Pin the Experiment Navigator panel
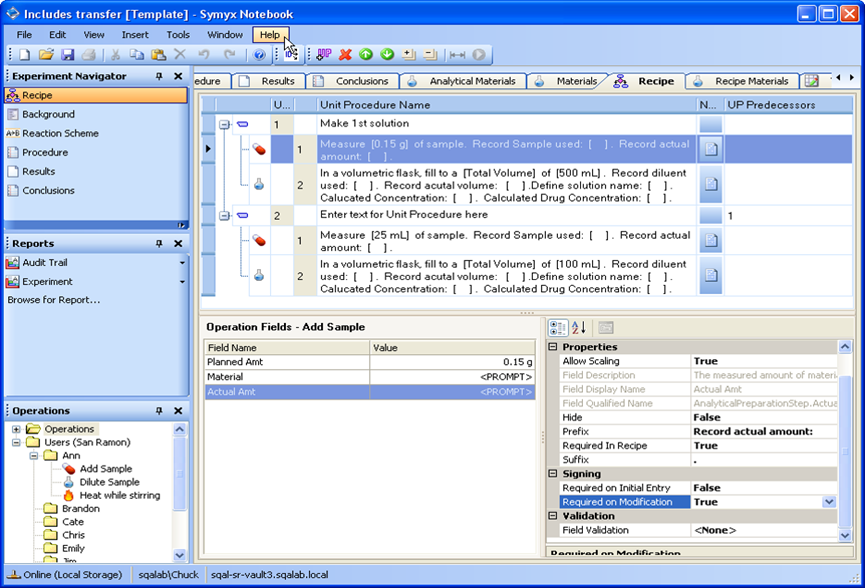Image resolution: width=865 pixels, height=588 pixels. coord(159,76)
